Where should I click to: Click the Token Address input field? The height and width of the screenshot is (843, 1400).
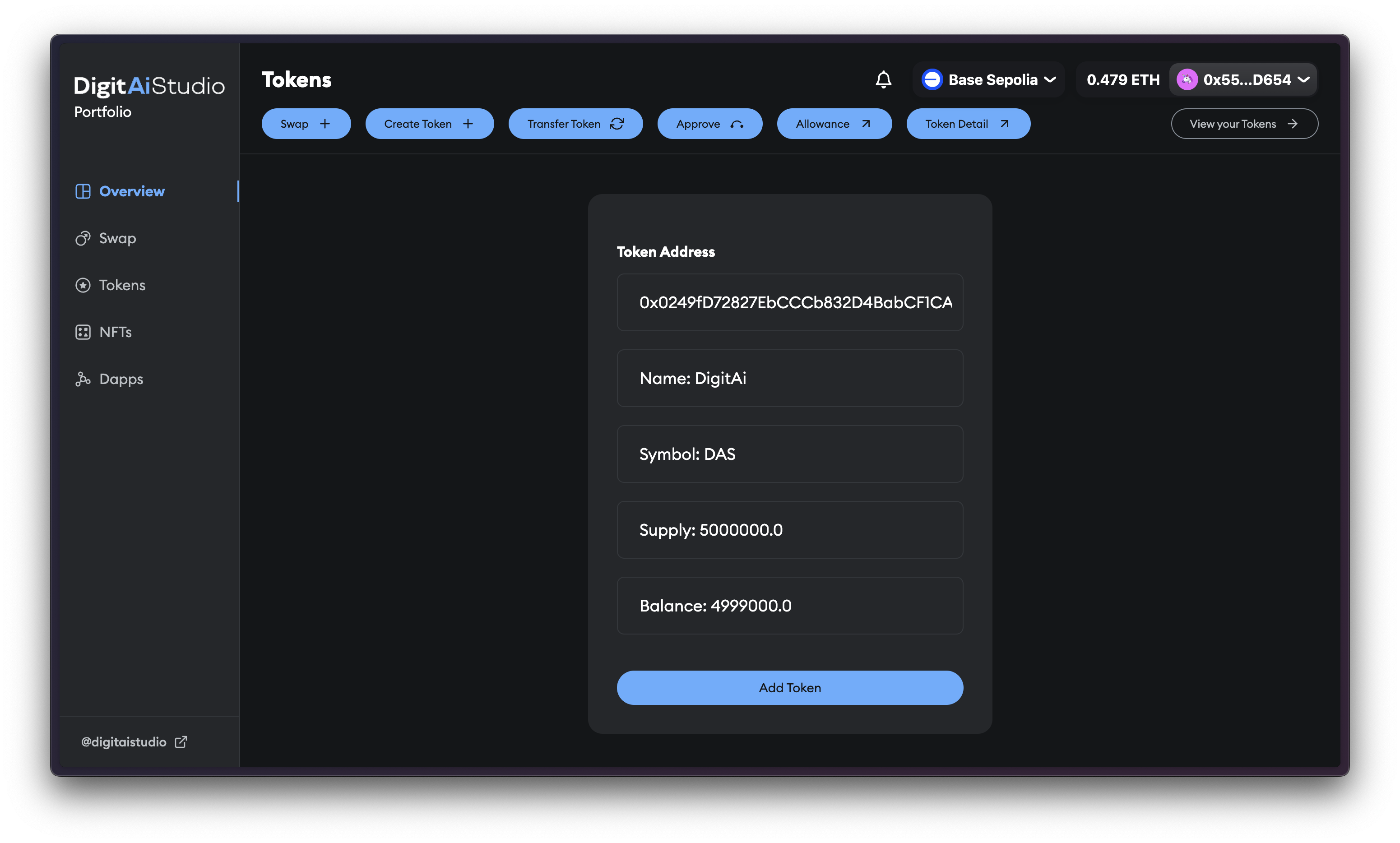[789, 303]
